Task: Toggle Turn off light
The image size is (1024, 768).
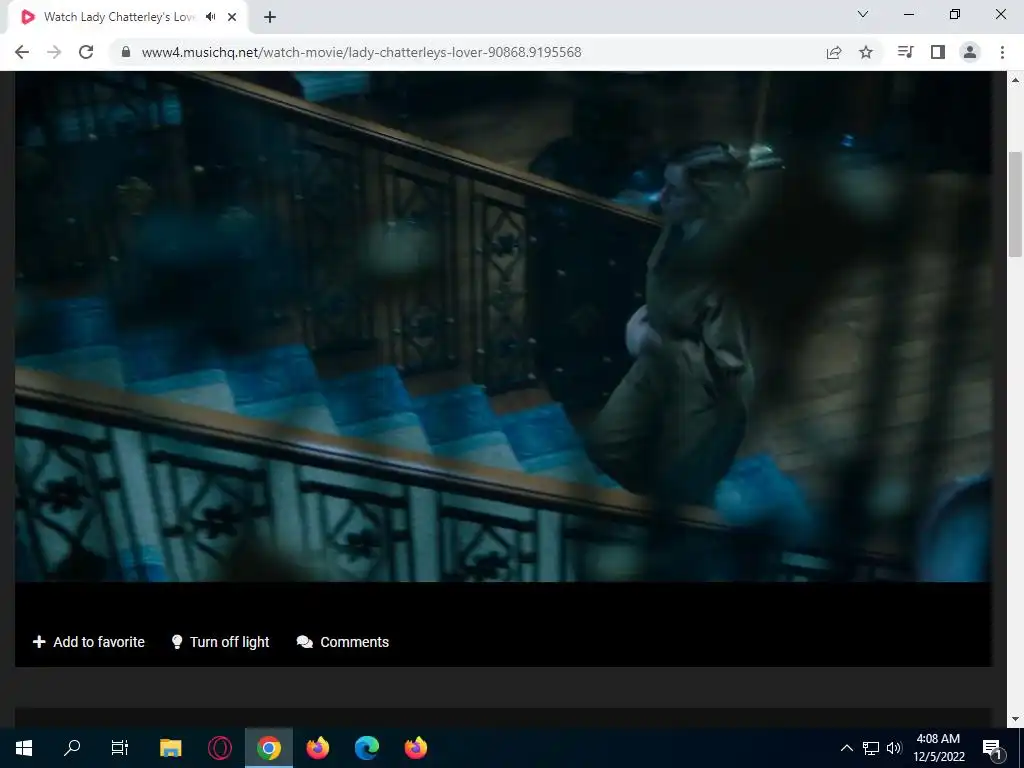Action: click(220, 642)
